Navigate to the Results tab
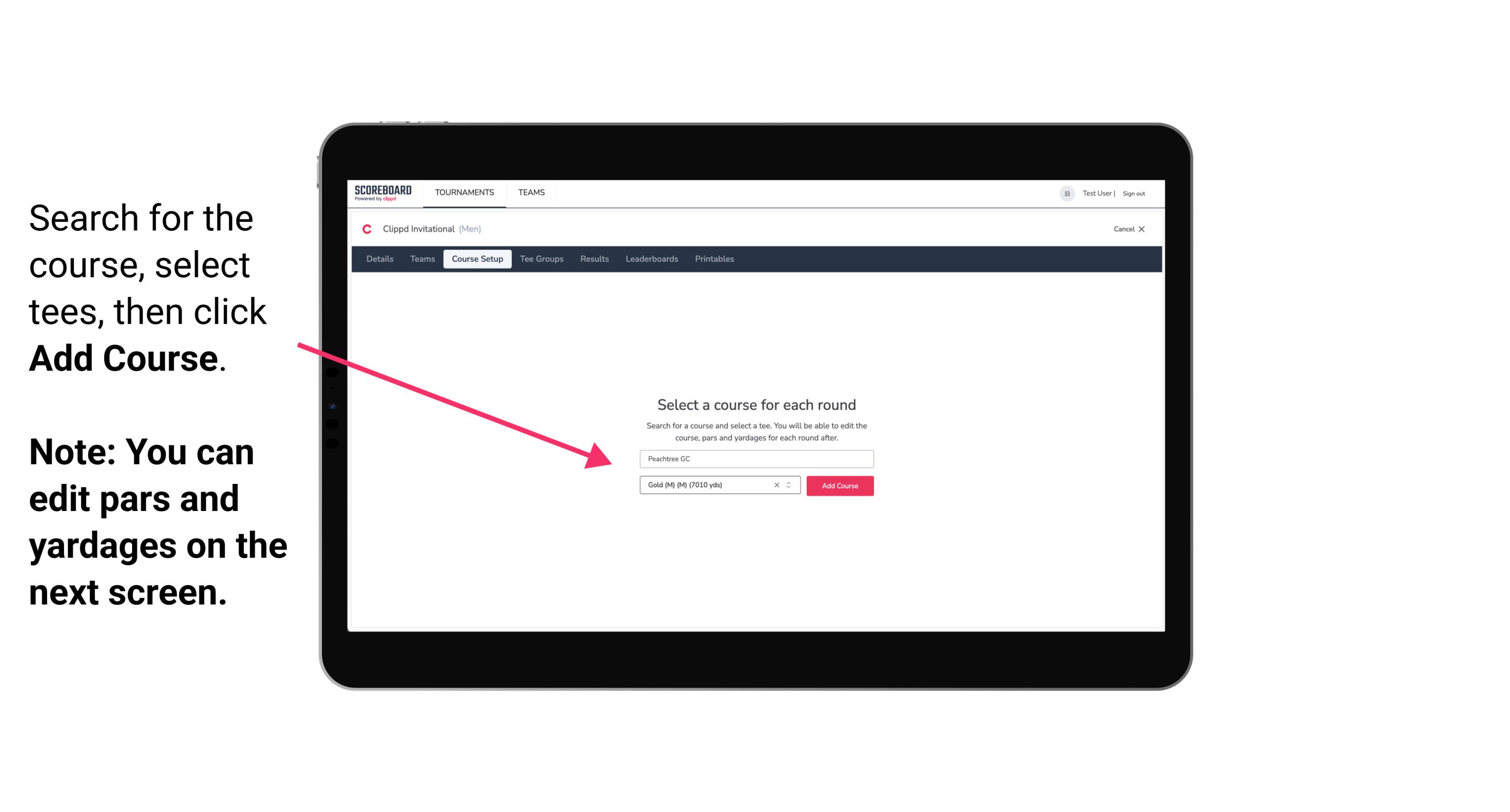The width and height of the screenshot is (1510, 812). click(x=594, y=259)
